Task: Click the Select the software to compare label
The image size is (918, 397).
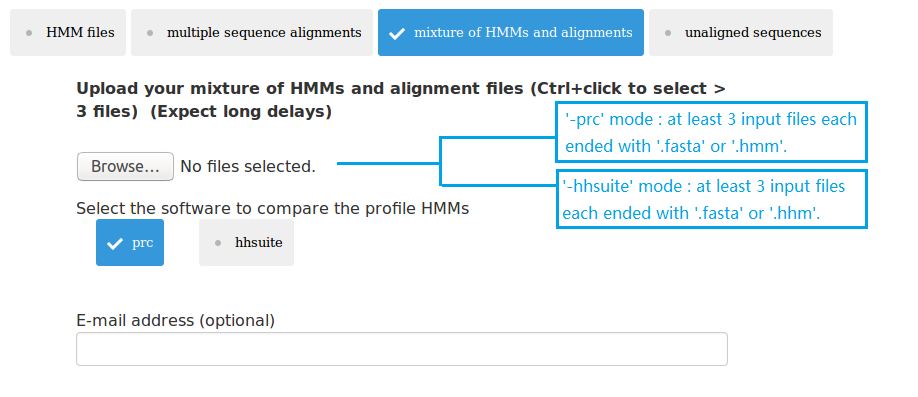Action: point(273,208)
